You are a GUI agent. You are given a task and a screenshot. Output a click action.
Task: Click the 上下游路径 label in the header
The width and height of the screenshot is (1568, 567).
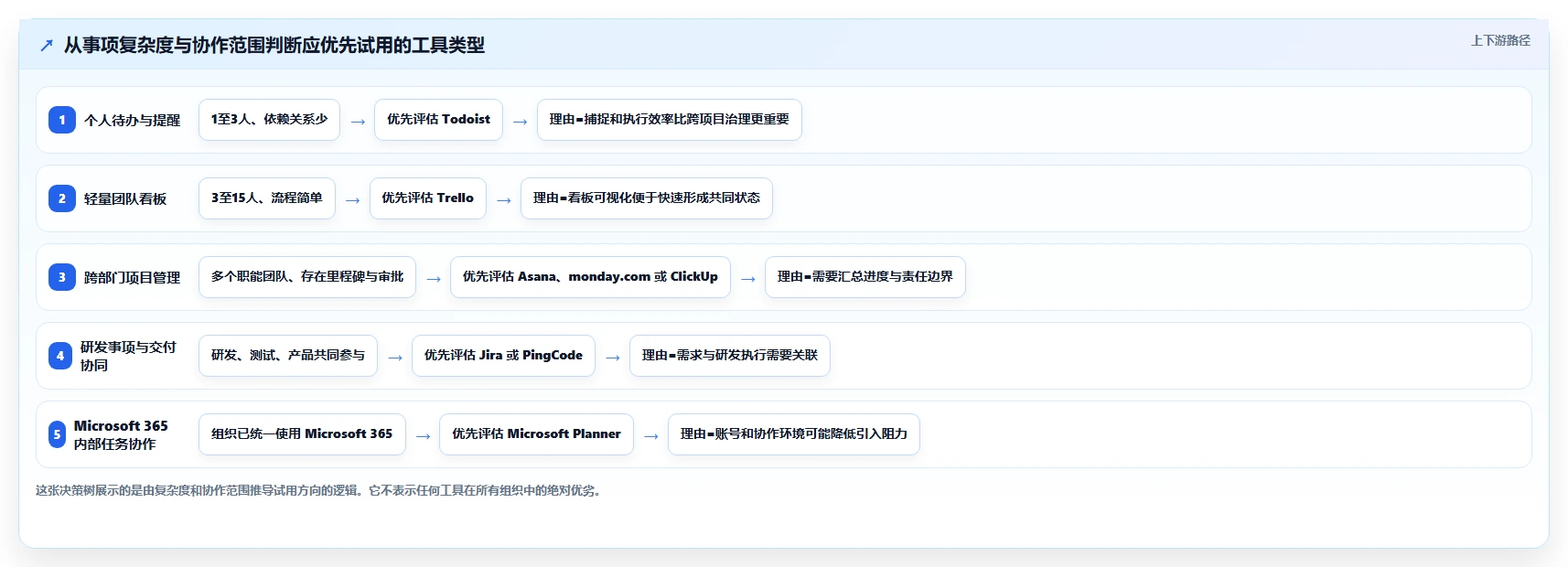click(1500, 40)
